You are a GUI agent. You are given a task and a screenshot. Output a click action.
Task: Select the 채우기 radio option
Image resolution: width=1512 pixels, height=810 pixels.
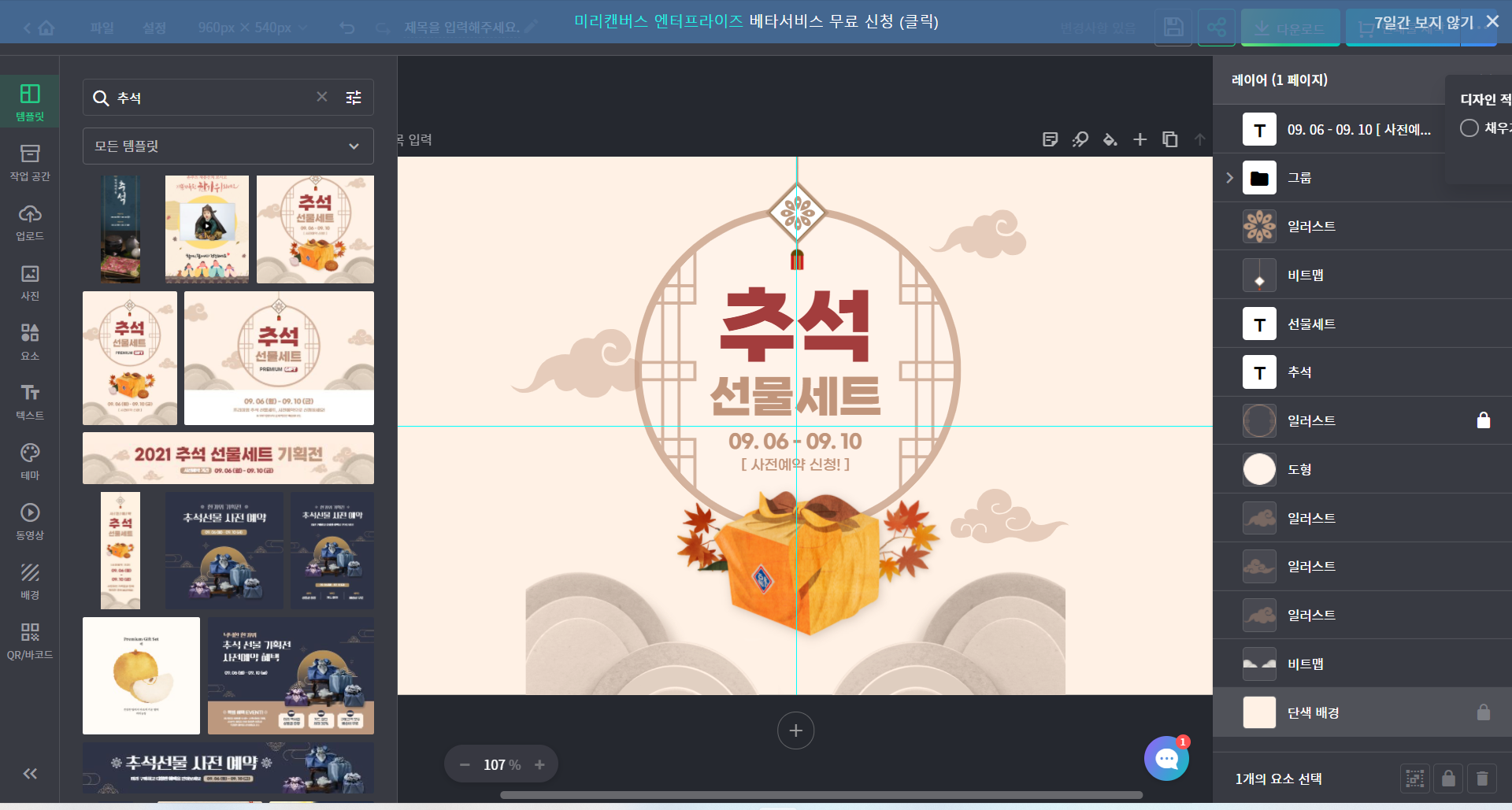coord(1469,128)
